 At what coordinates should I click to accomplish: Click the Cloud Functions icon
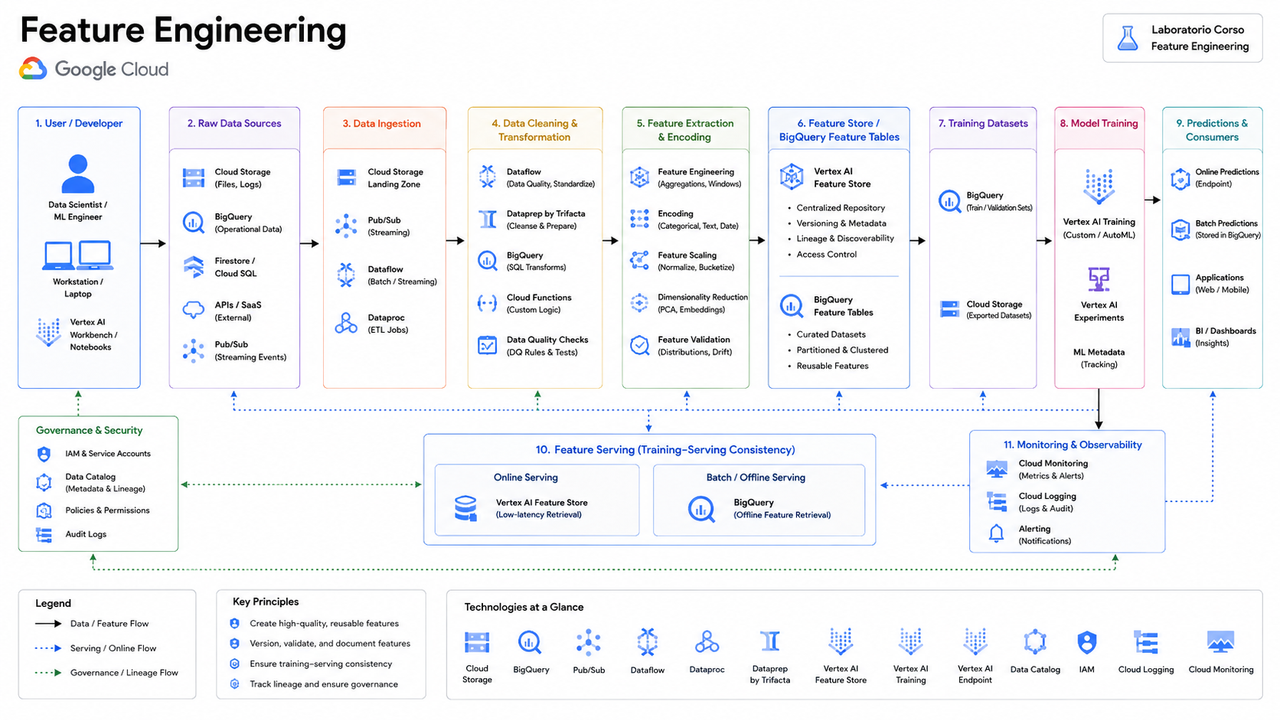[488, 303]
